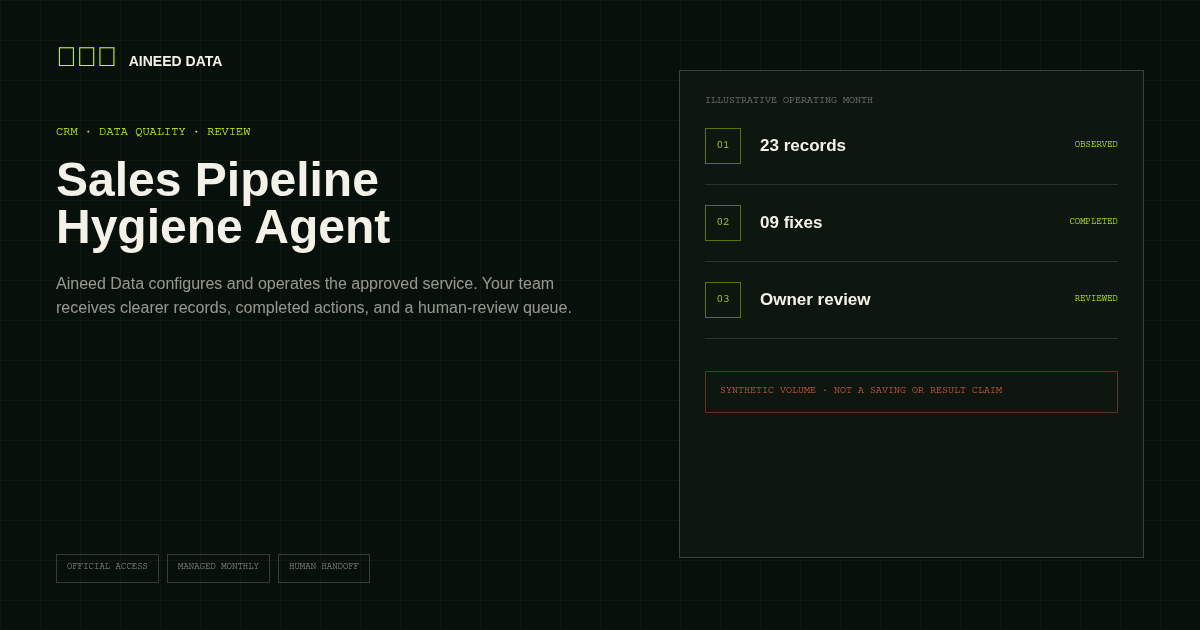This screenshot has width=1200, height=630.
Task: Click the Official Access tag
Action: point(107,568)
